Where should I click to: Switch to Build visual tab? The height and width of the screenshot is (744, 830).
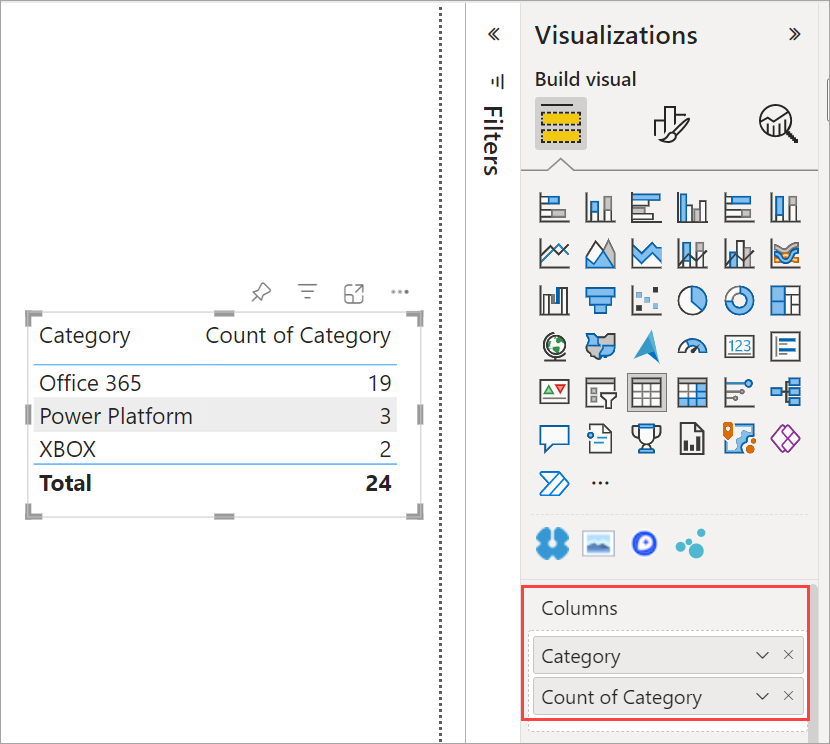pyautogui.click(x=561, y=123)
